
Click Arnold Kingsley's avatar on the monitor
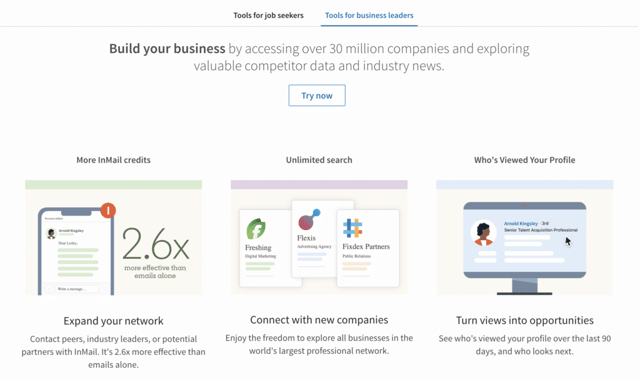pos(483,233)
